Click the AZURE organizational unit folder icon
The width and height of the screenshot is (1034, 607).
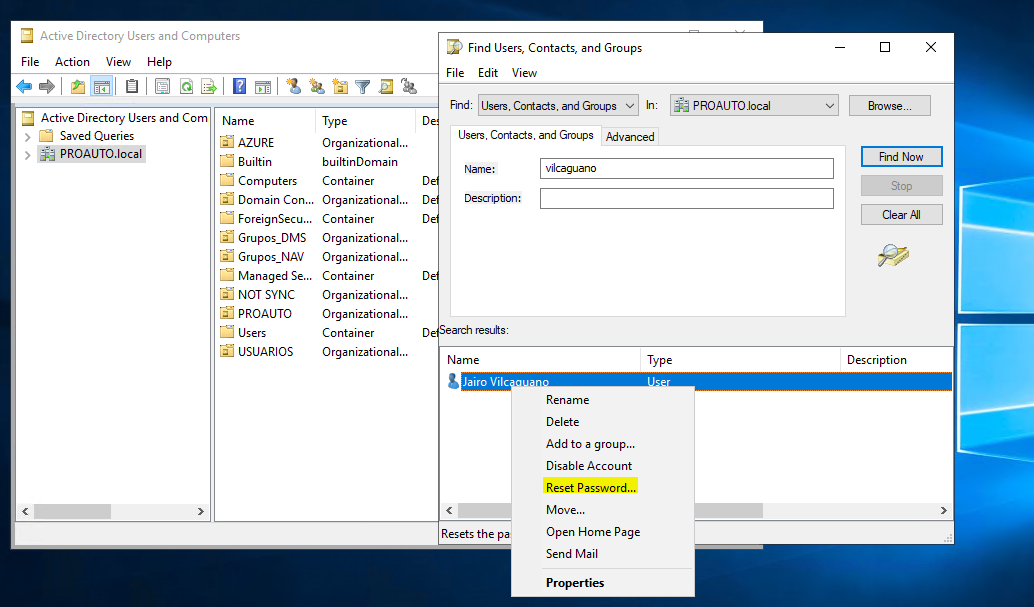(x=227, y=142)
